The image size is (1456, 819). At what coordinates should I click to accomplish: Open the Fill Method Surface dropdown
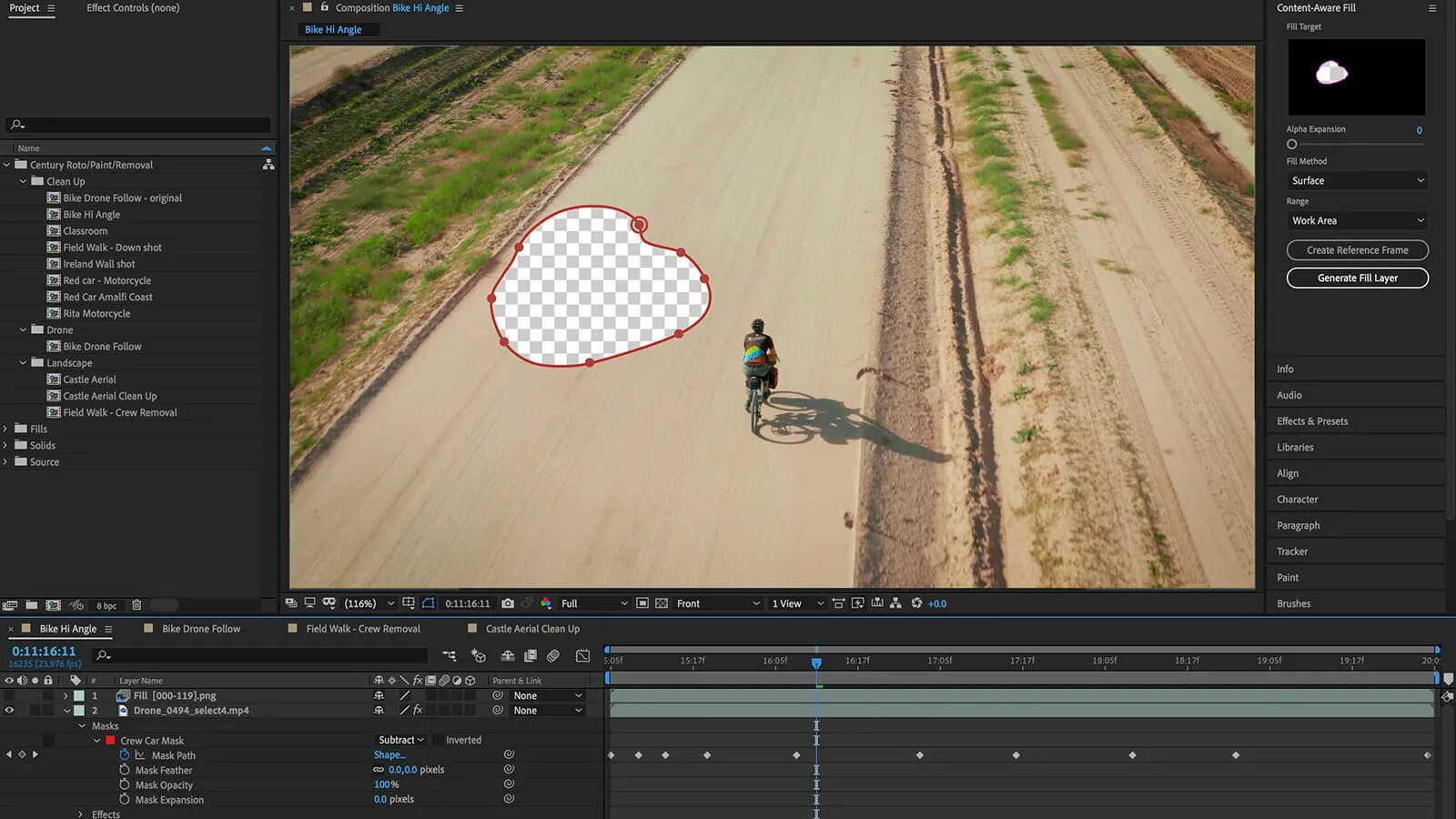coord(1357,181)
